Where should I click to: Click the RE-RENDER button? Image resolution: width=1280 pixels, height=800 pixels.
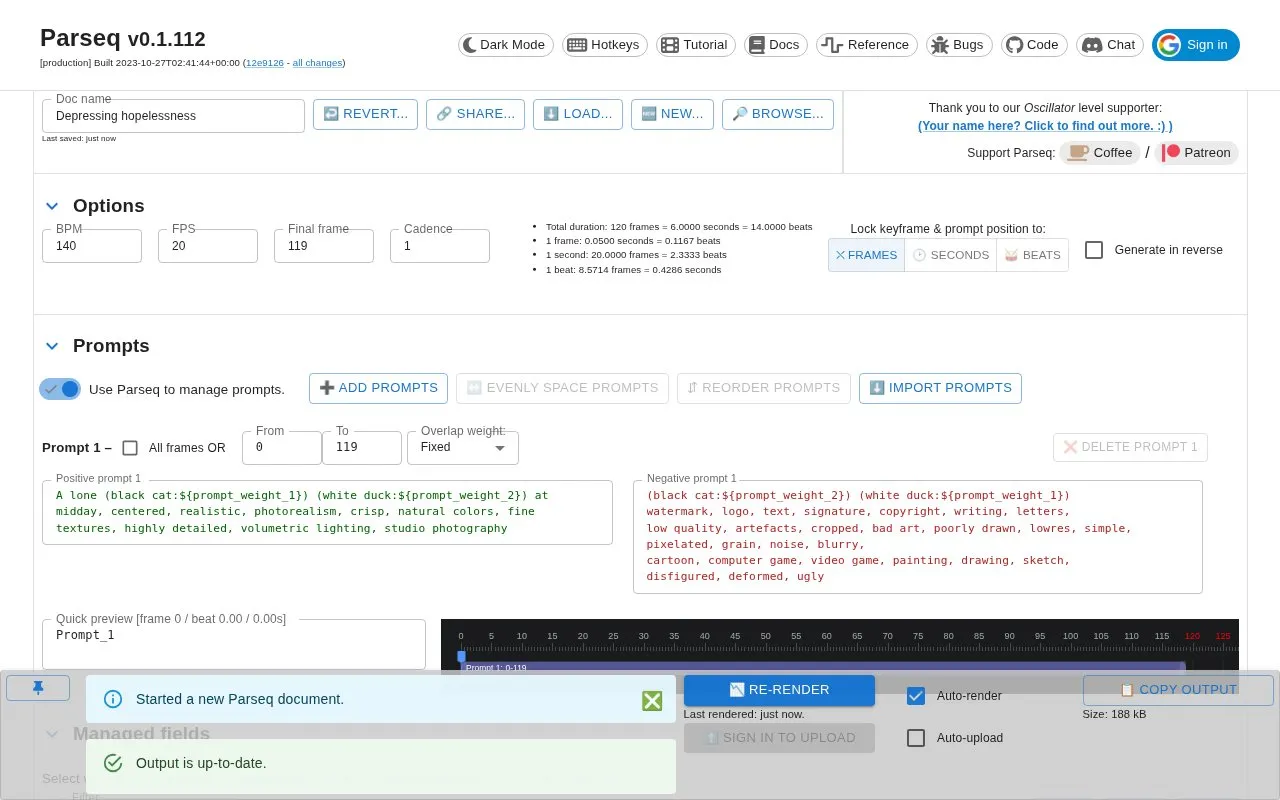click(779, 690)
